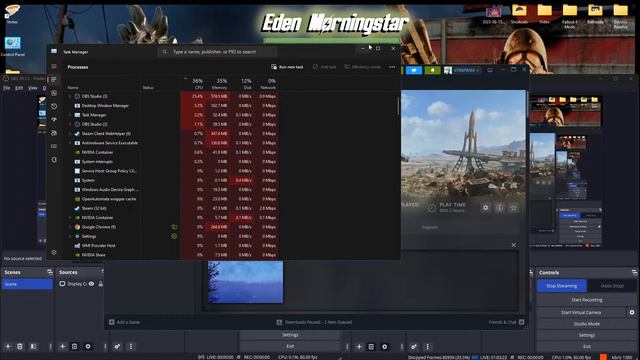
Task: Expand the Task Manager process row
Action: coord(70,115)
